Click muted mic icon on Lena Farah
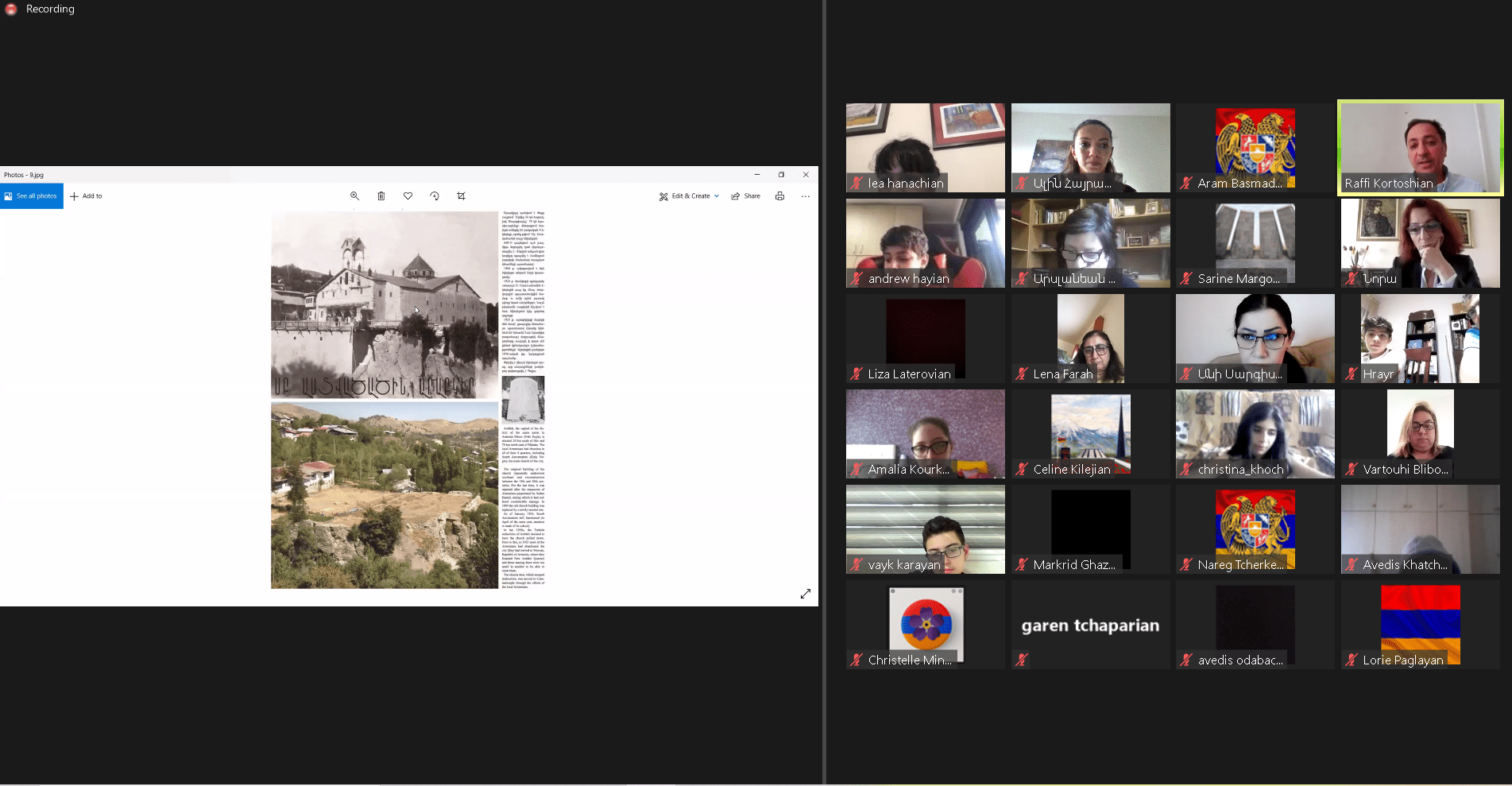 tap(1023, 374)
